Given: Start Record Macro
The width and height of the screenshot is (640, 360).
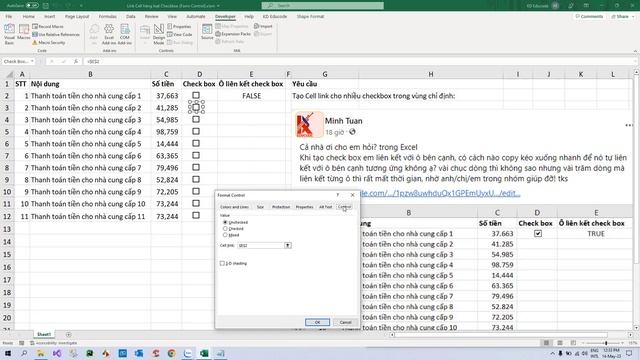Looking at the screenshot, I should [48, 27].
